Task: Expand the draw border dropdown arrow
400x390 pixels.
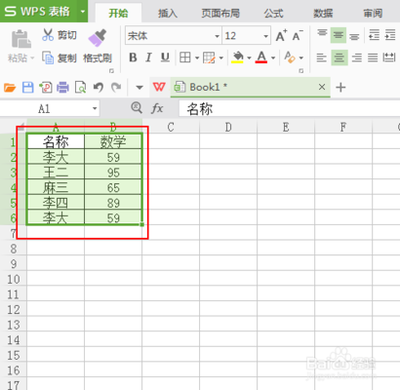Action: click(x=221, y=58)
